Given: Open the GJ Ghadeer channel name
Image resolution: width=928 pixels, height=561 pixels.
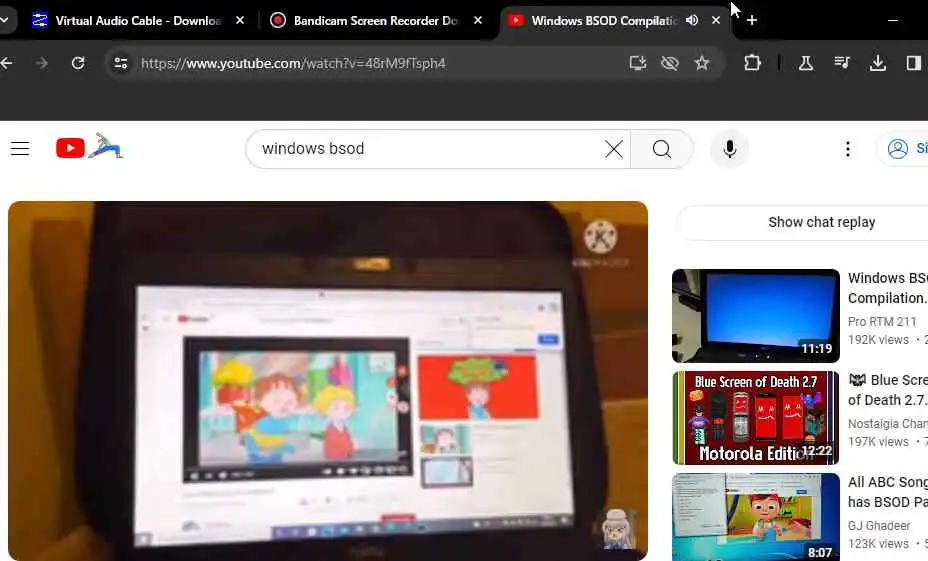Looking at the screenshot, I should click(x=879, y=525).
